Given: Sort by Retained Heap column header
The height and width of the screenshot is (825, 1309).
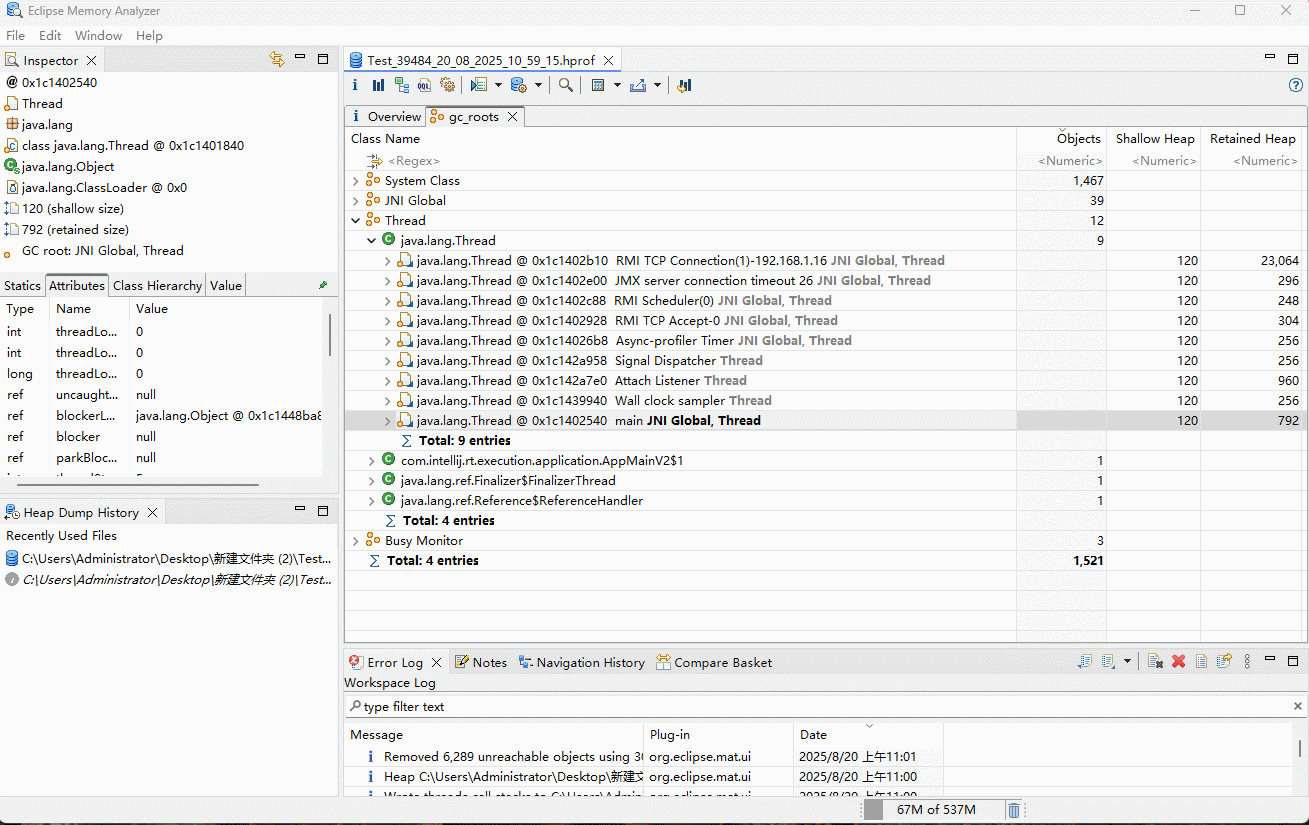Looking at the screenshot, I should pos(1252,139).
